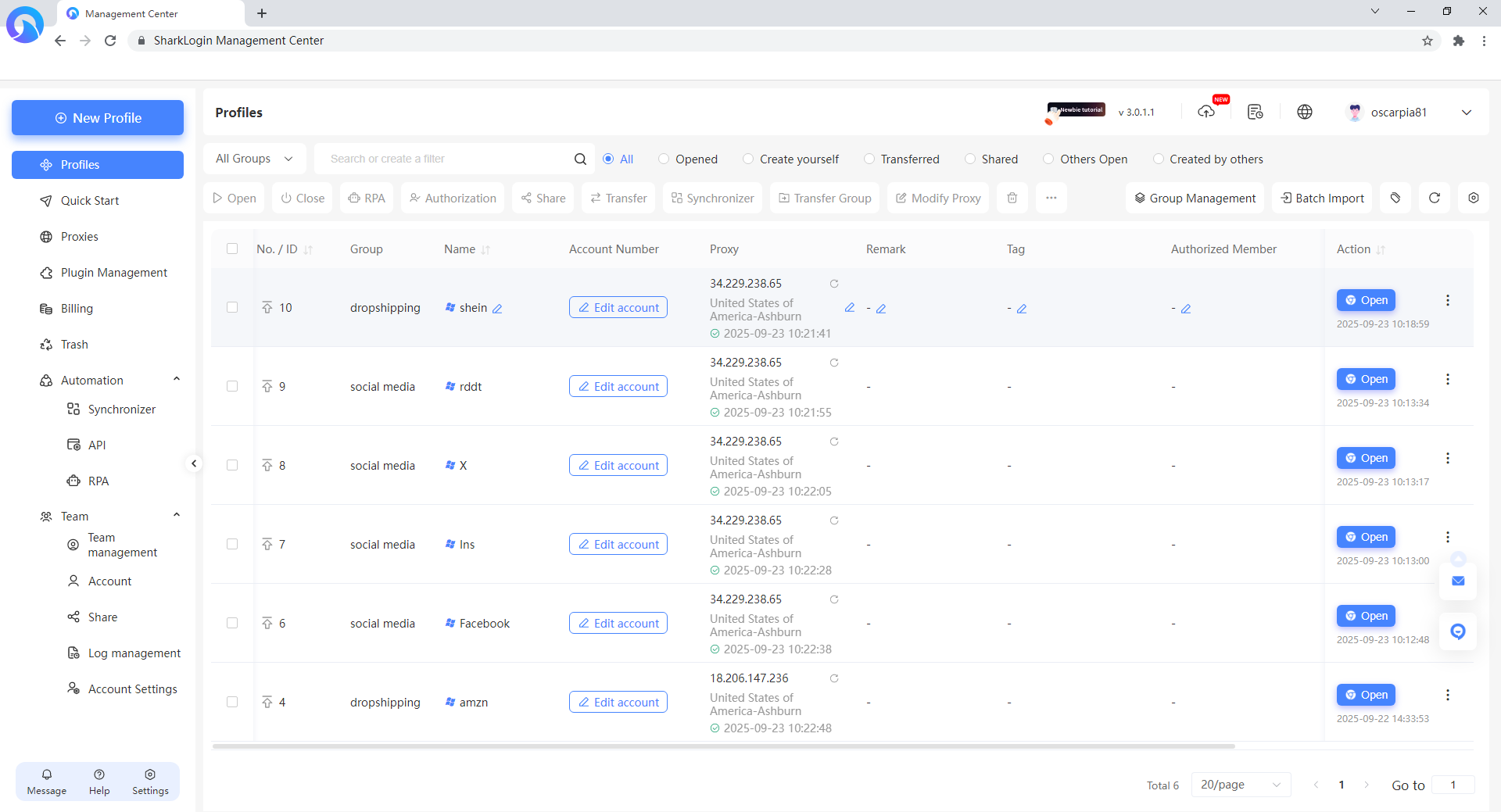The width and height of the screenshot is (1501, 812).
Task: Click the Batch Import button
Action: (1322, 198)
